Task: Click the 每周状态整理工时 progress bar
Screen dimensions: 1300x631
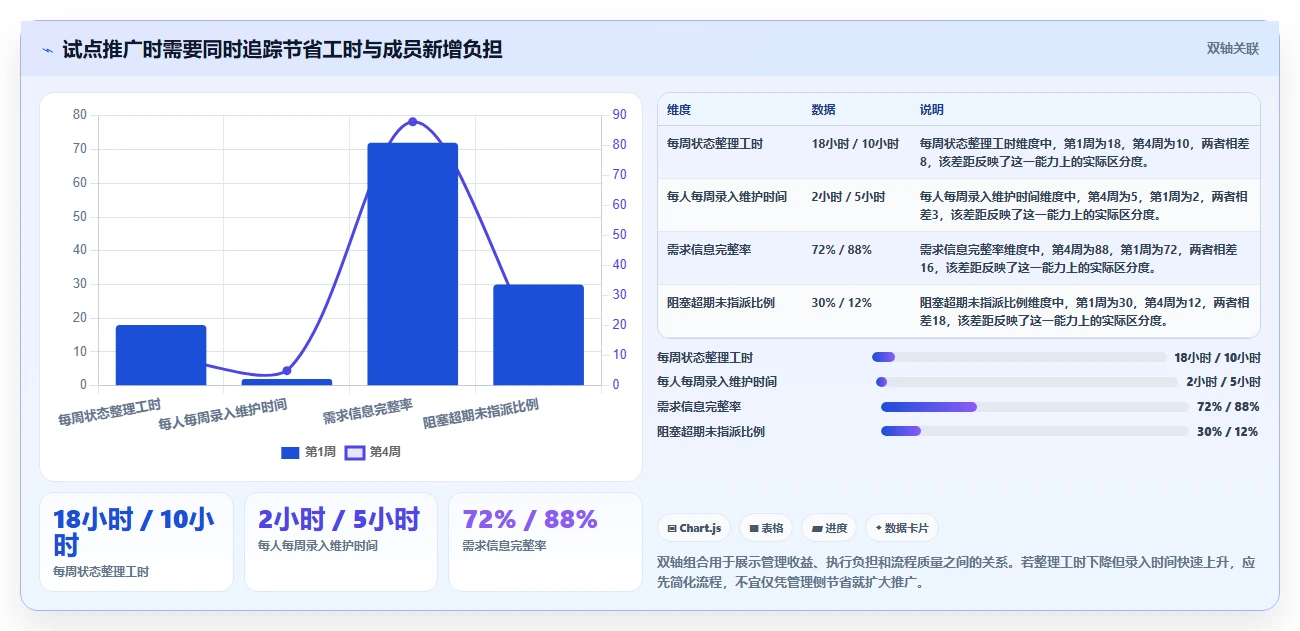Action: point(1019,357)
